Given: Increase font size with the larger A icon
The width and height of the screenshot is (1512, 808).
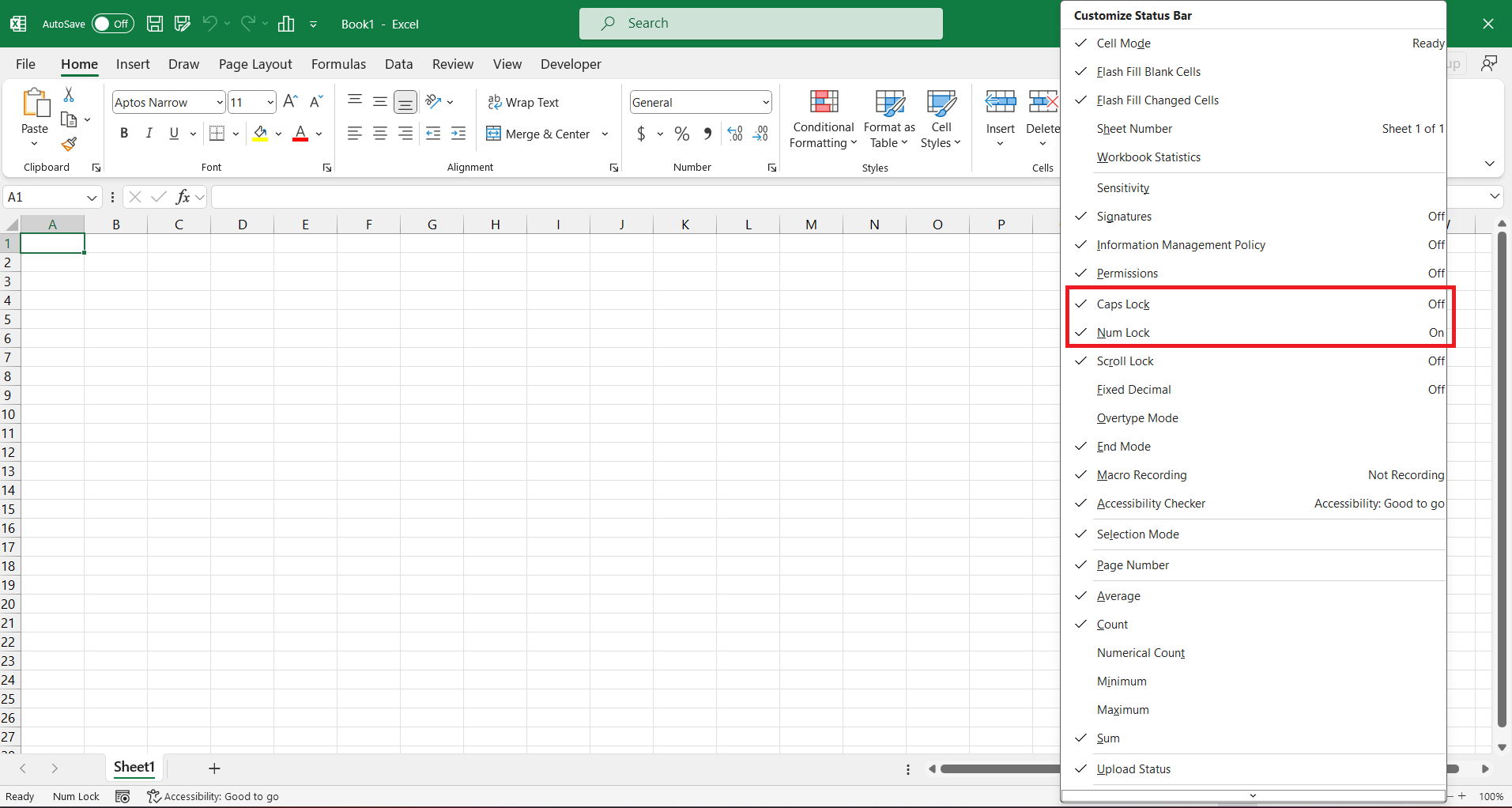Looking at the screenshot, I should (x=290, y=102).
